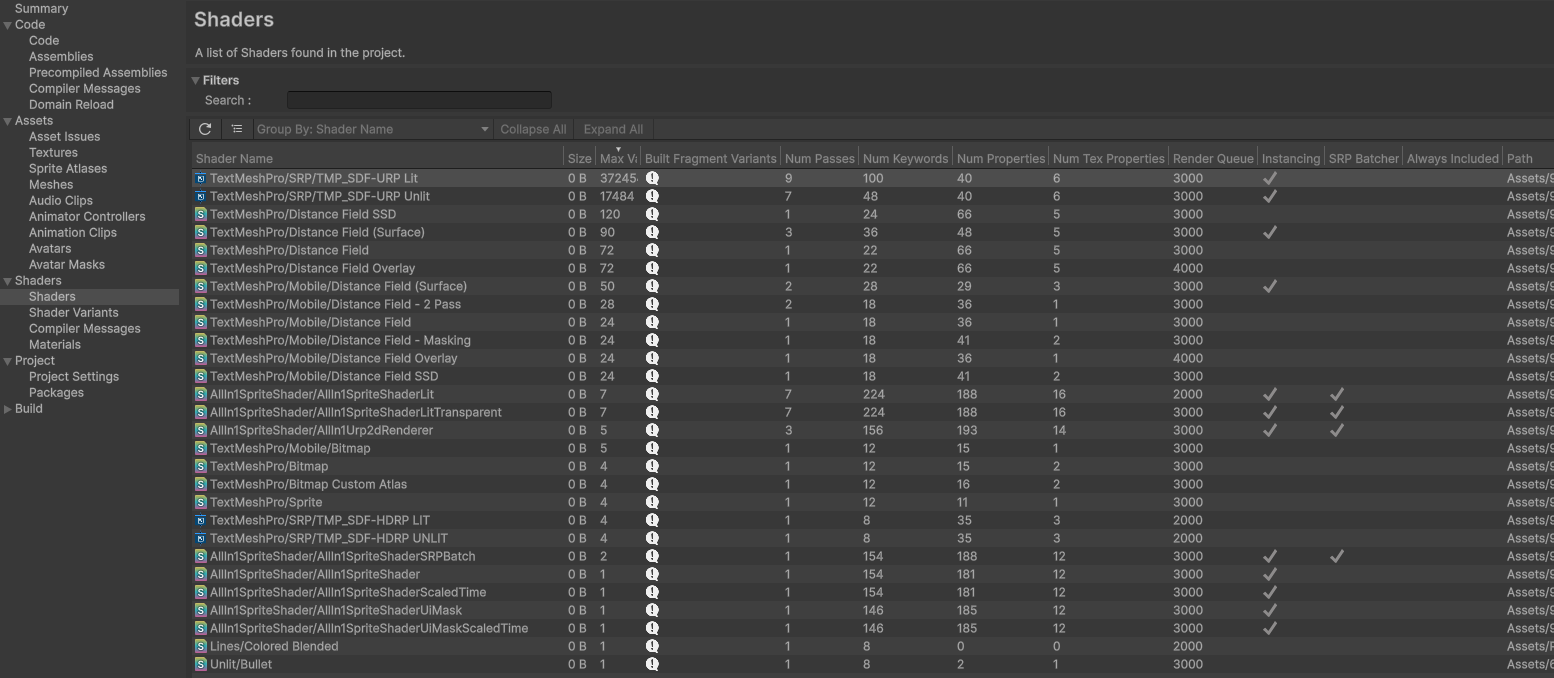Sort by Num Passes column header
This screenshot has width=1554, height=678.
(x=820, y=158)
